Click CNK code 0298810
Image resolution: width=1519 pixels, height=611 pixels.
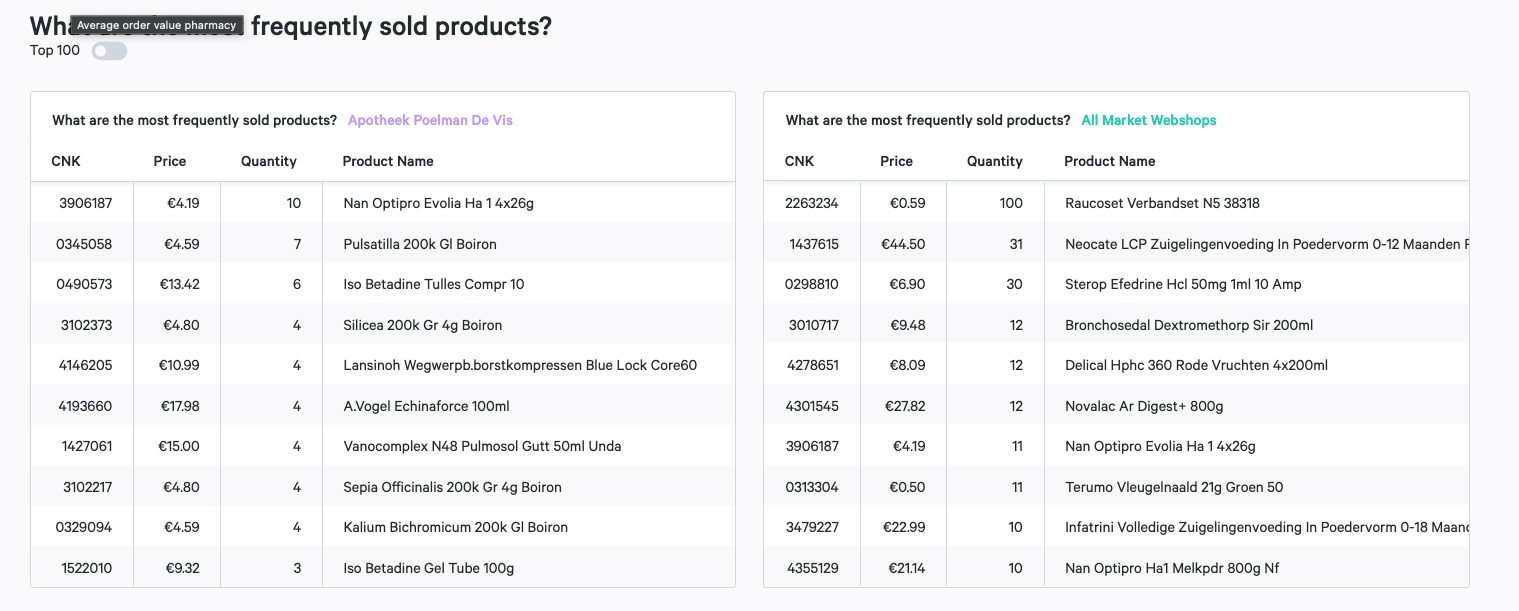point(812,284)
